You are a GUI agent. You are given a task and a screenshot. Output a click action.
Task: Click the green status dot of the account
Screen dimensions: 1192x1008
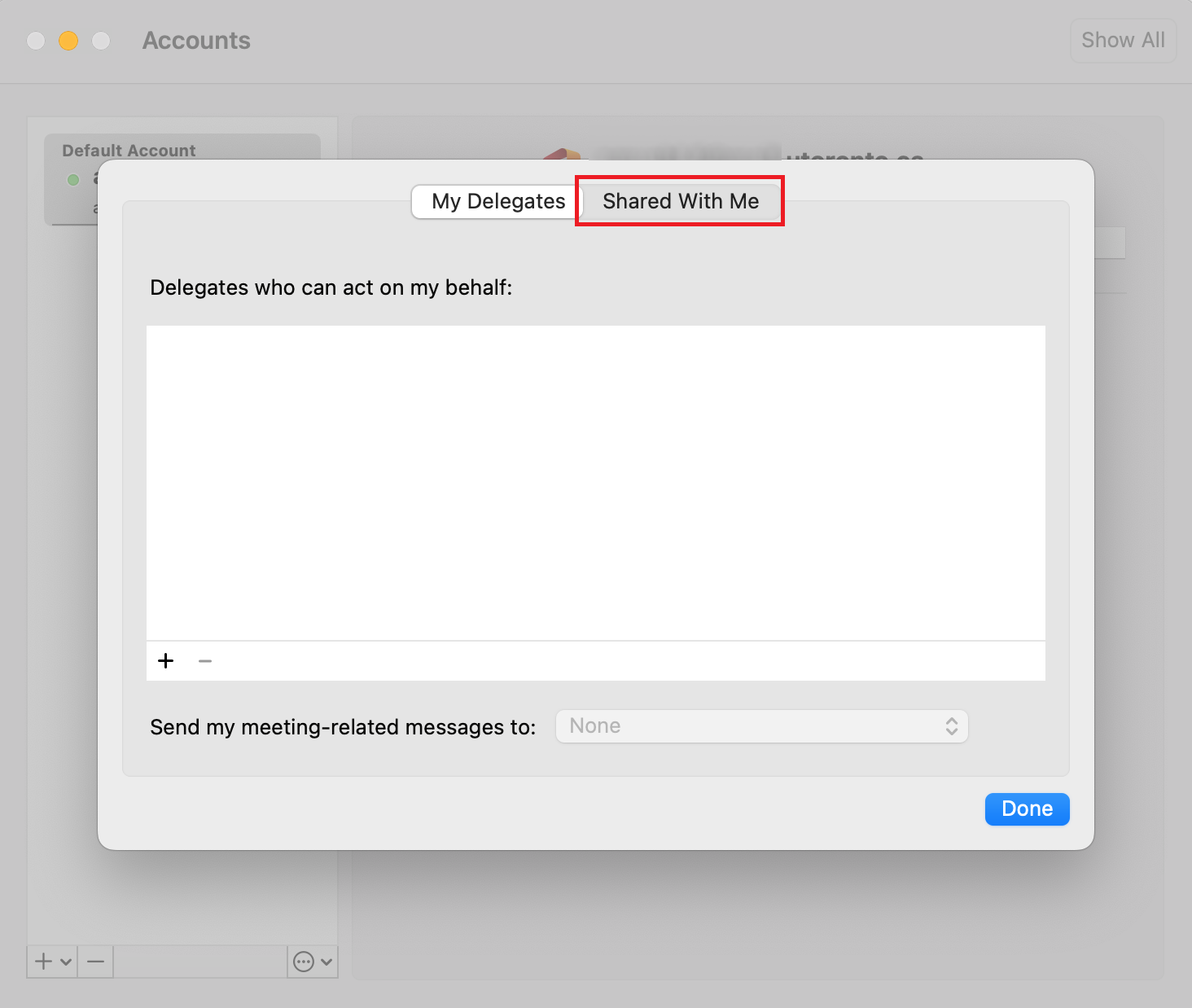(x=73, y=180)
